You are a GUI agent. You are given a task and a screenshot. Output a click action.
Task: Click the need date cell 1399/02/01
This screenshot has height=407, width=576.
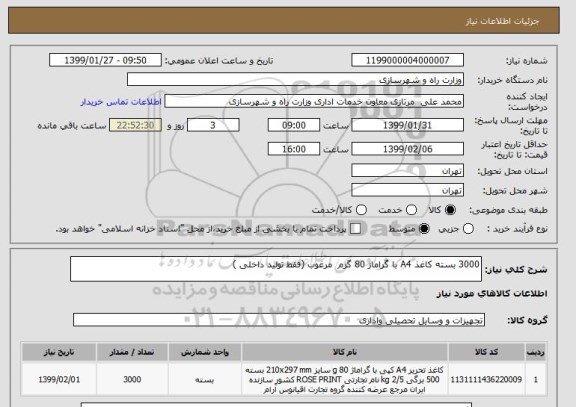pyautogui.click(x=59, y=379)
